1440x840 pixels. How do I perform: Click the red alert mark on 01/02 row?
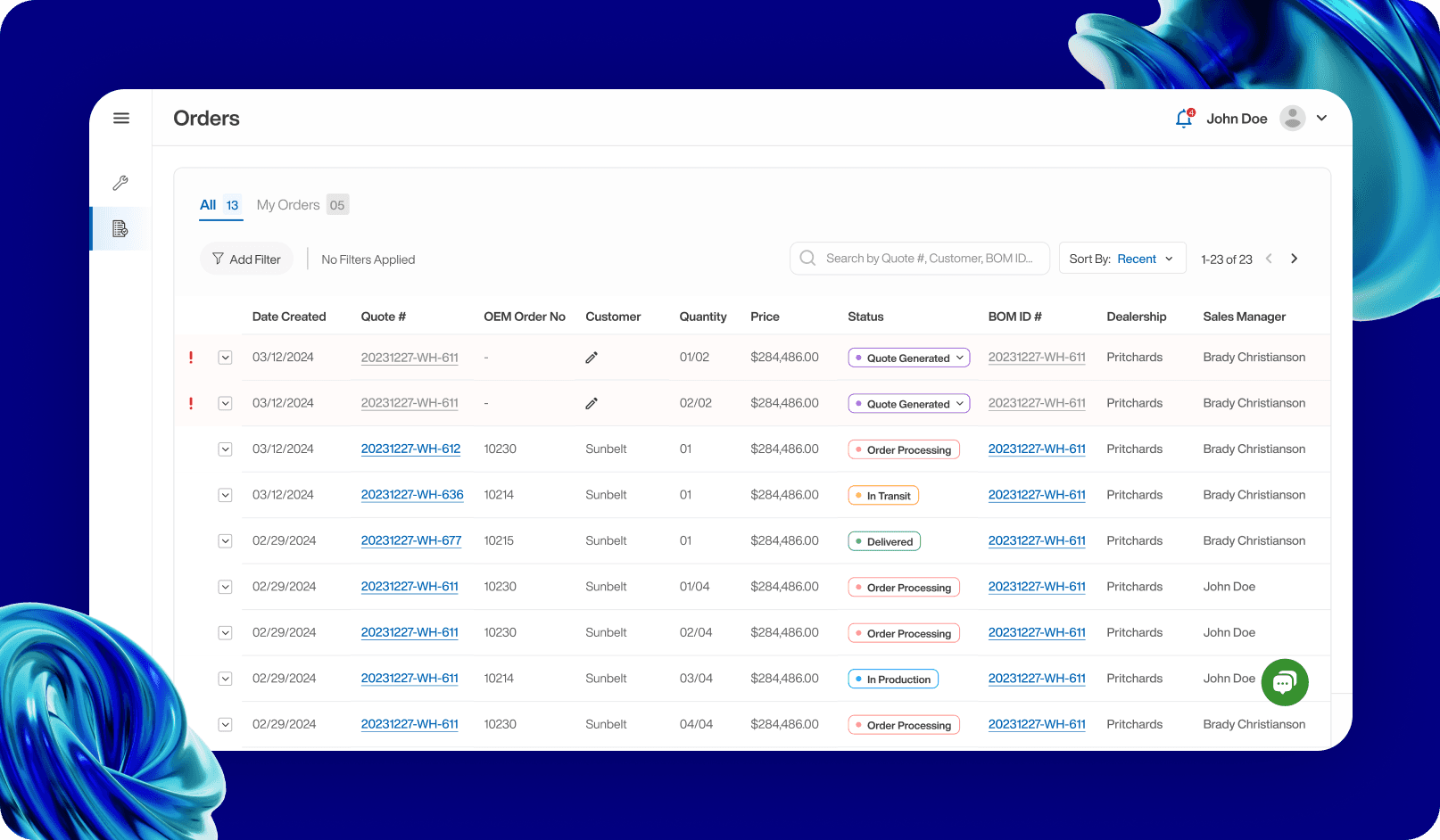click(191, 358)
